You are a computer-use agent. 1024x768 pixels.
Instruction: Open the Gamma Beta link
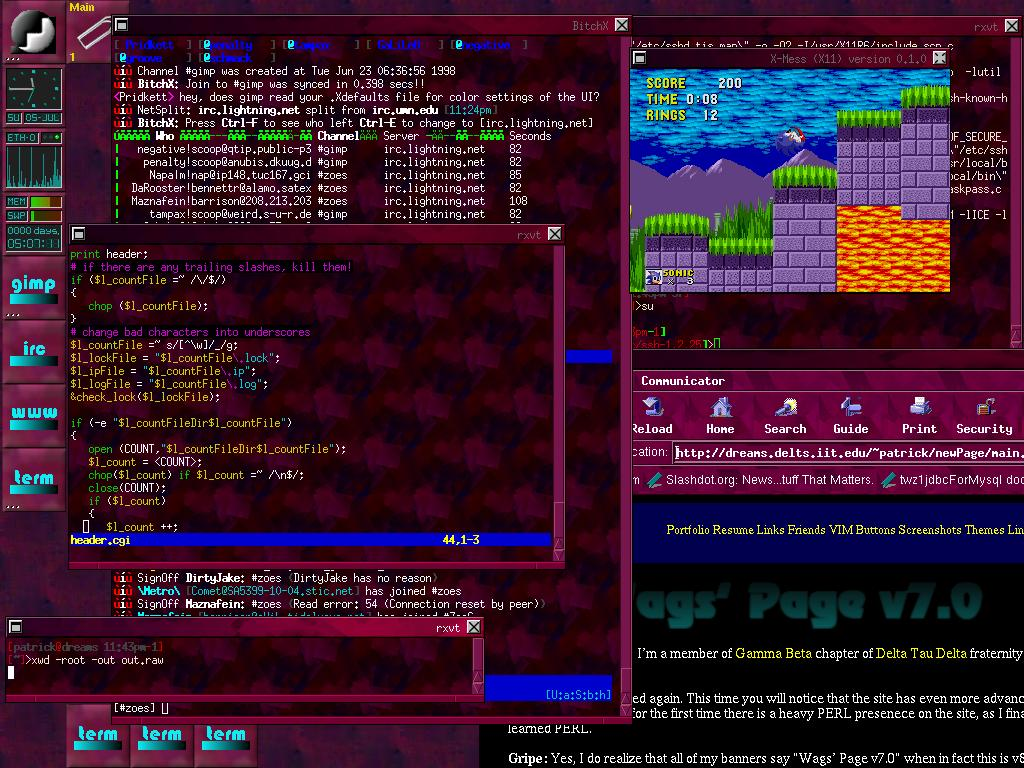click(x=773, y=653)
